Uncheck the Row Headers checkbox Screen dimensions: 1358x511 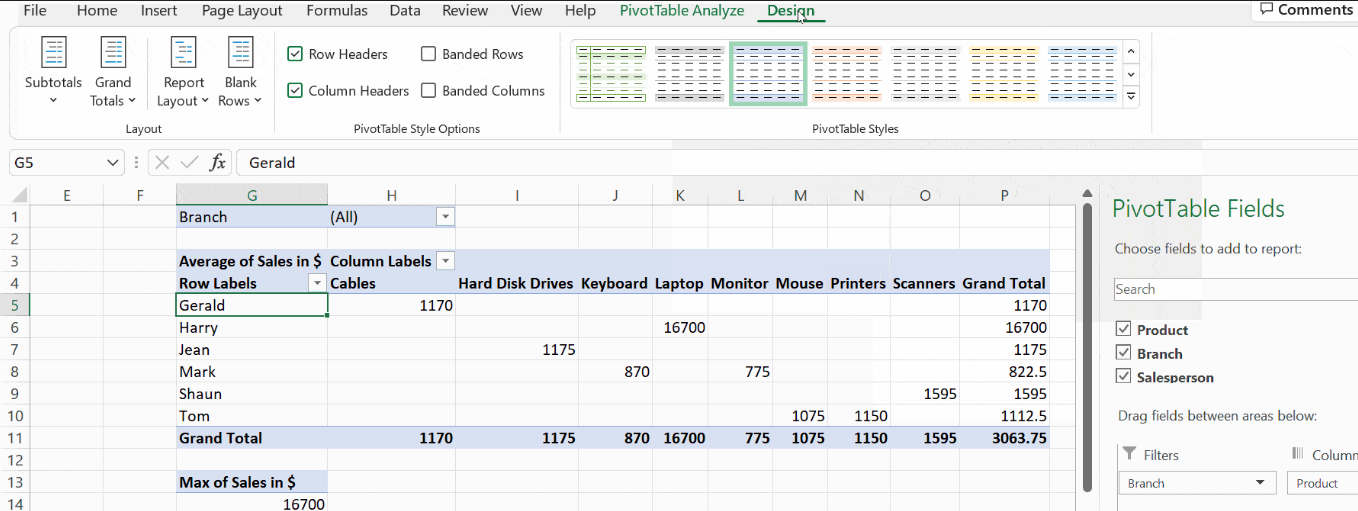click(x=295, y=54)
